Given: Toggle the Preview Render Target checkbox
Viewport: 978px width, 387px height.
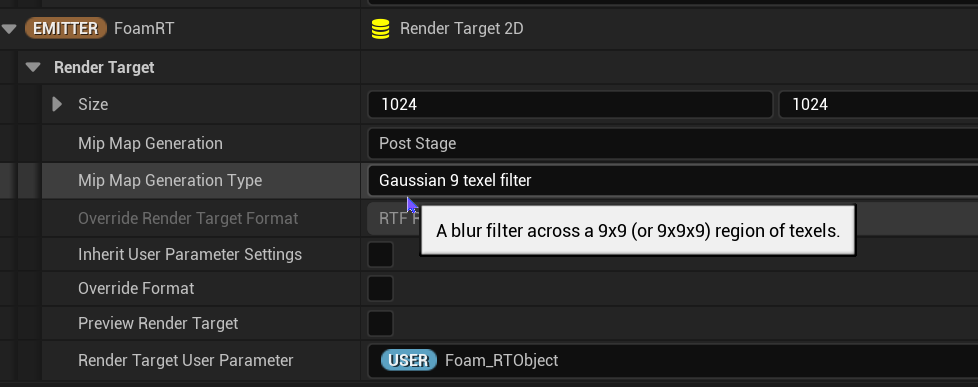Looking at the screenshot, I should [380, 323].
